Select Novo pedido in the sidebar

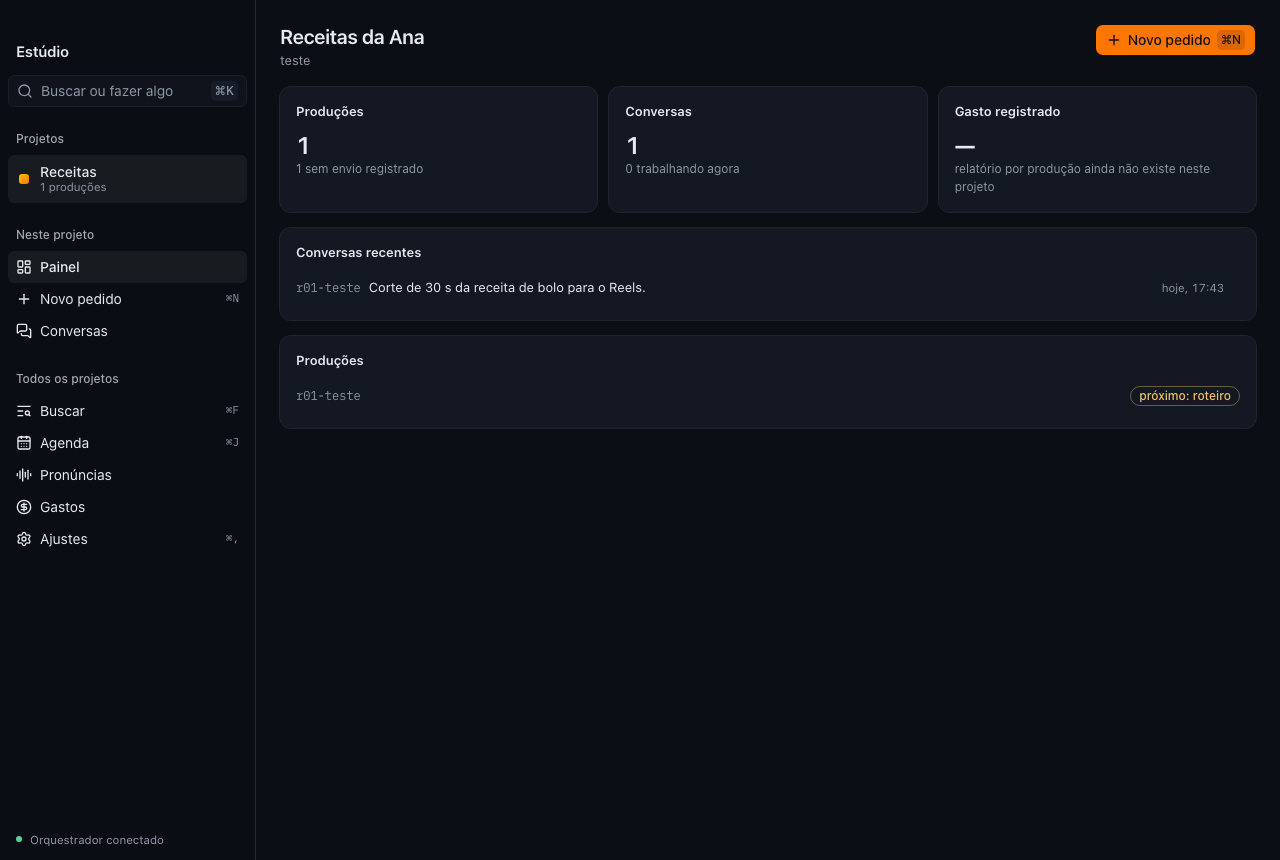127,299
